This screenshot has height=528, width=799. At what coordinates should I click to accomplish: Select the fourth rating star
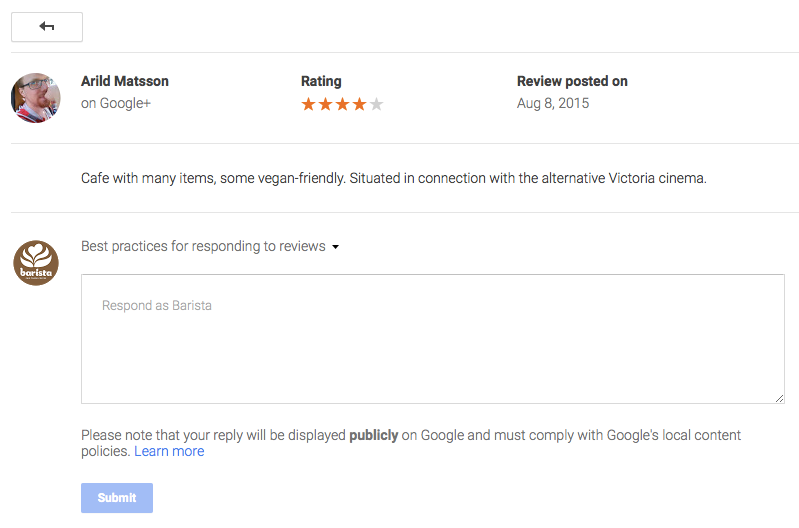click(x=359, y=104)
